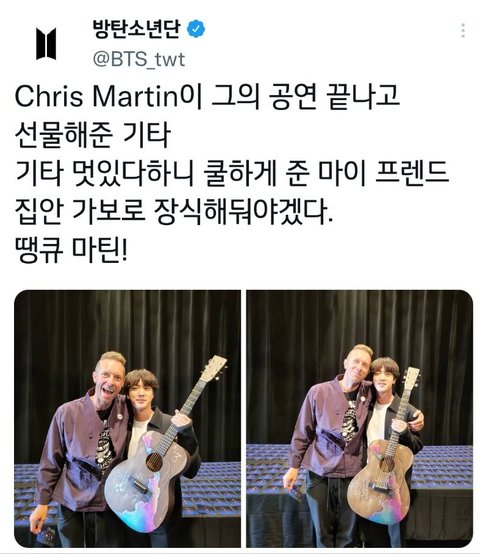Select the "Chris Martin" text in tweet
480x554 pixels.
tap(96, 97)
